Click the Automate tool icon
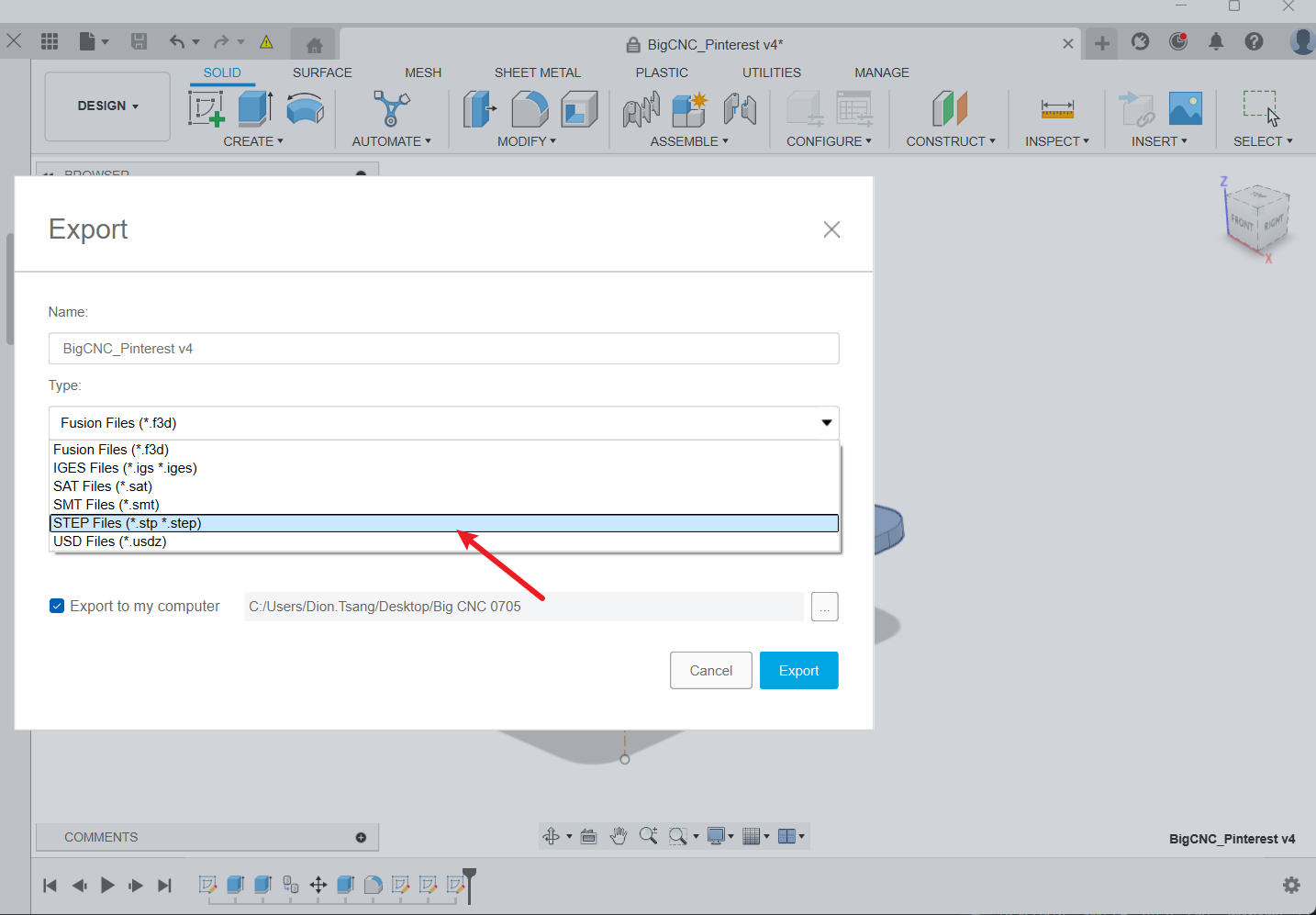The height and width of the screenshot is (915, 1316). 391,108
